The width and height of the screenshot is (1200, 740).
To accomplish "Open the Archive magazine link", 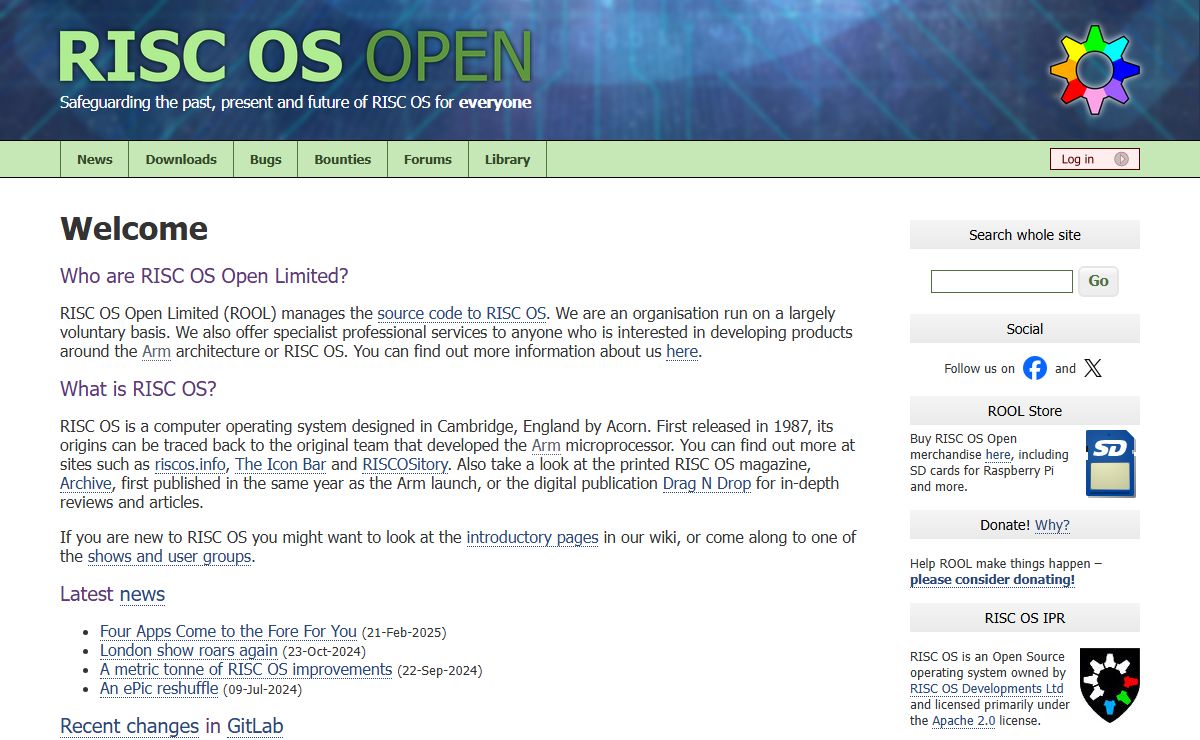I will 85,483.
